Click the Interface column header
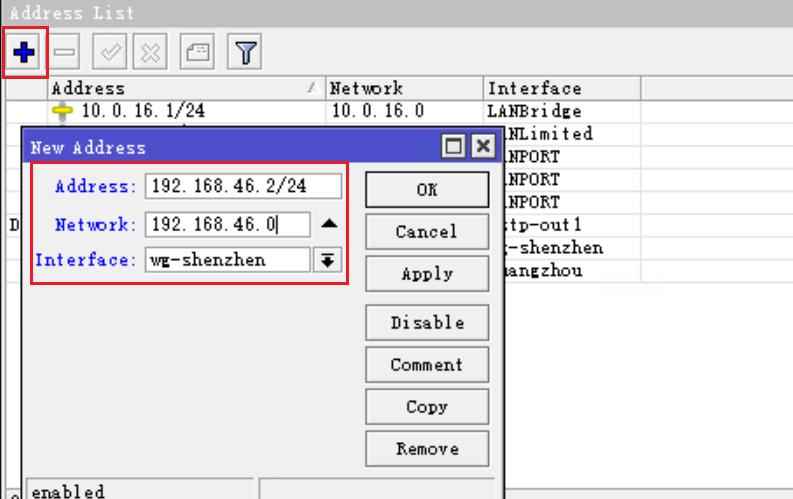Image resolution: width=793 pixels, height=499 pixels. pos(560,88)
